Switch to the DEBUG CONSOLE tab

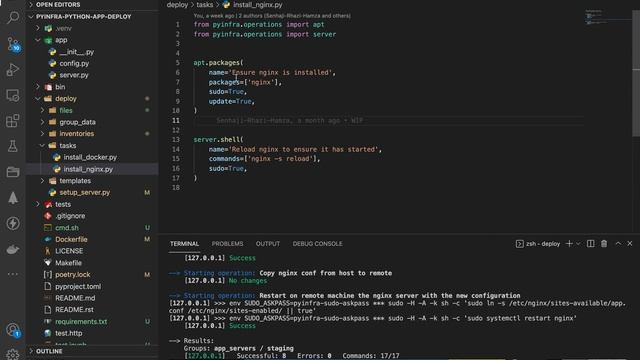[x=318, y=244]
